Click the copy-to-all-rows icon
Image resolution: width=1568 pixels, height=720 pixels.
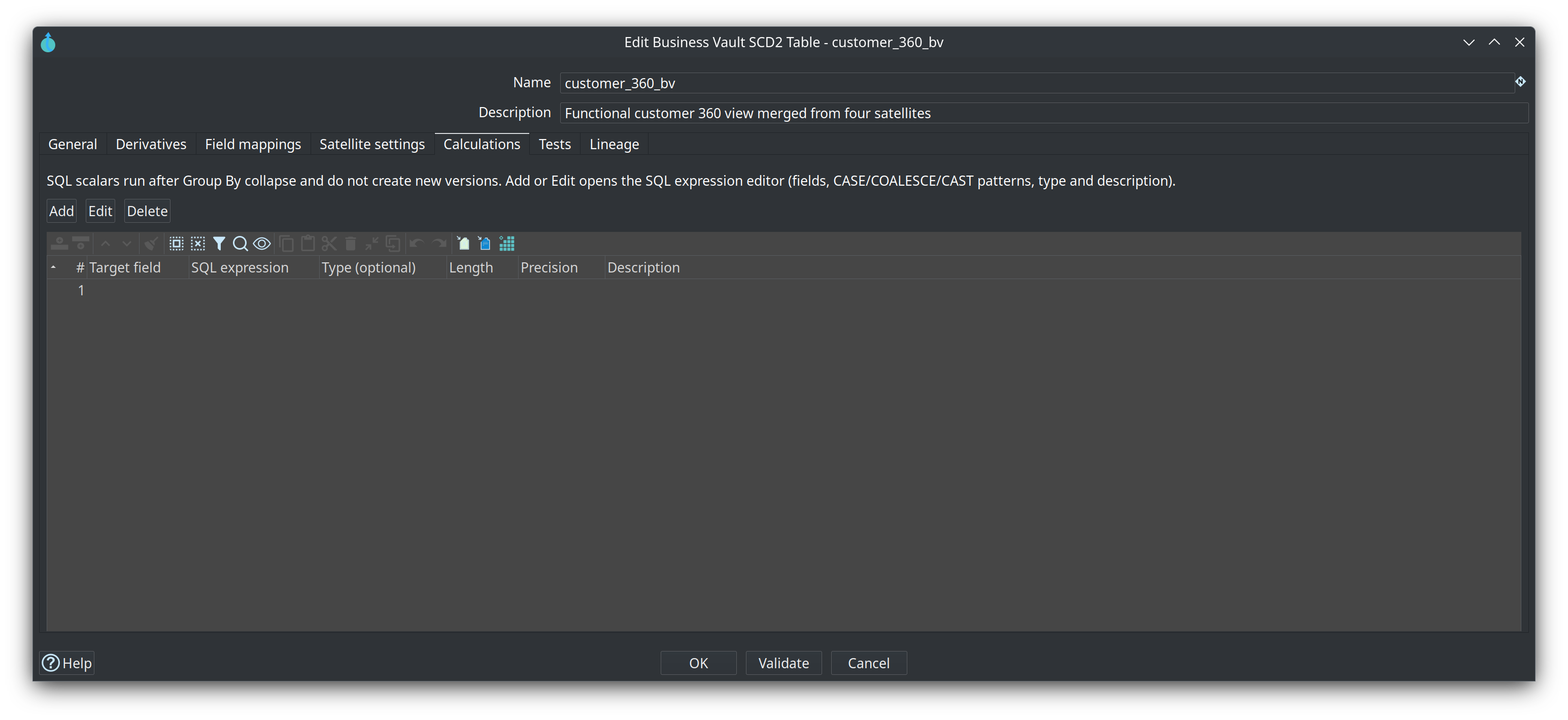click(x=393, y=244)
